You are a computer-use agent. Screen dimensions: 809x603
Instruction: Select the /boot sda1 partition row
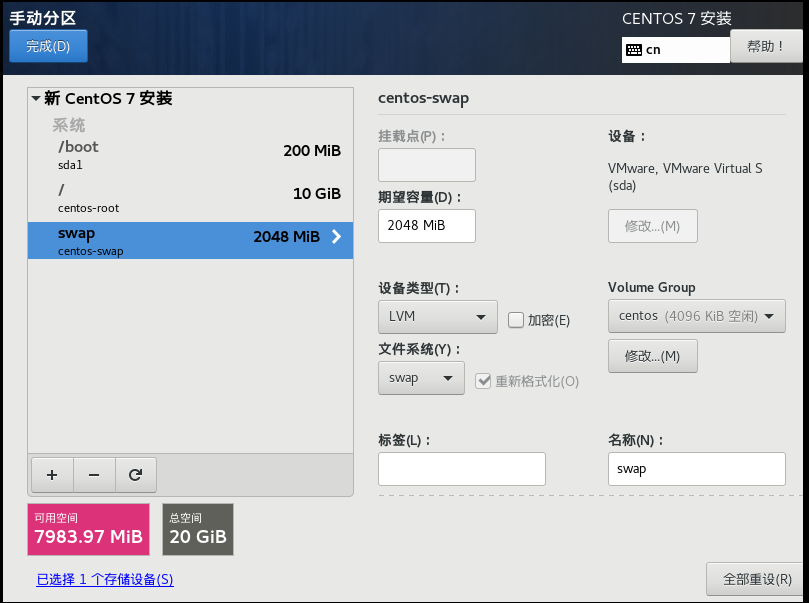pyautogui.click(x=190, y=155)
